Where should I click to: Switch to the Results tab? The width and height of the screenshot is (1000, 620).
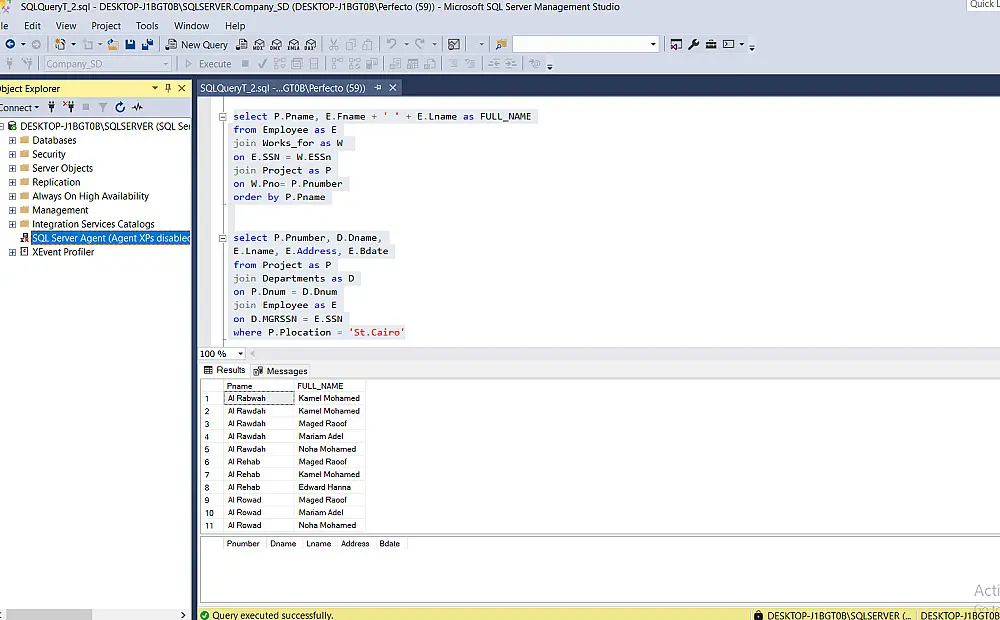point(224,370)
